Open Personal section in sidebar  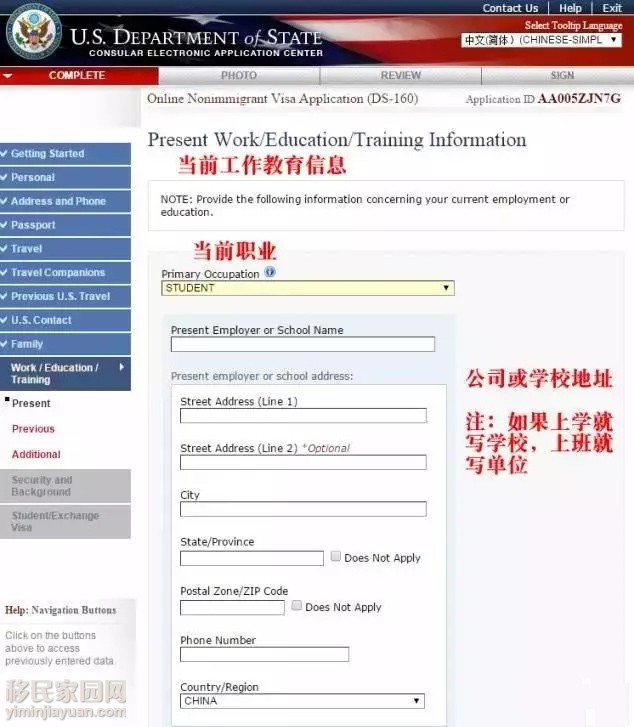[x=65, y=178]
